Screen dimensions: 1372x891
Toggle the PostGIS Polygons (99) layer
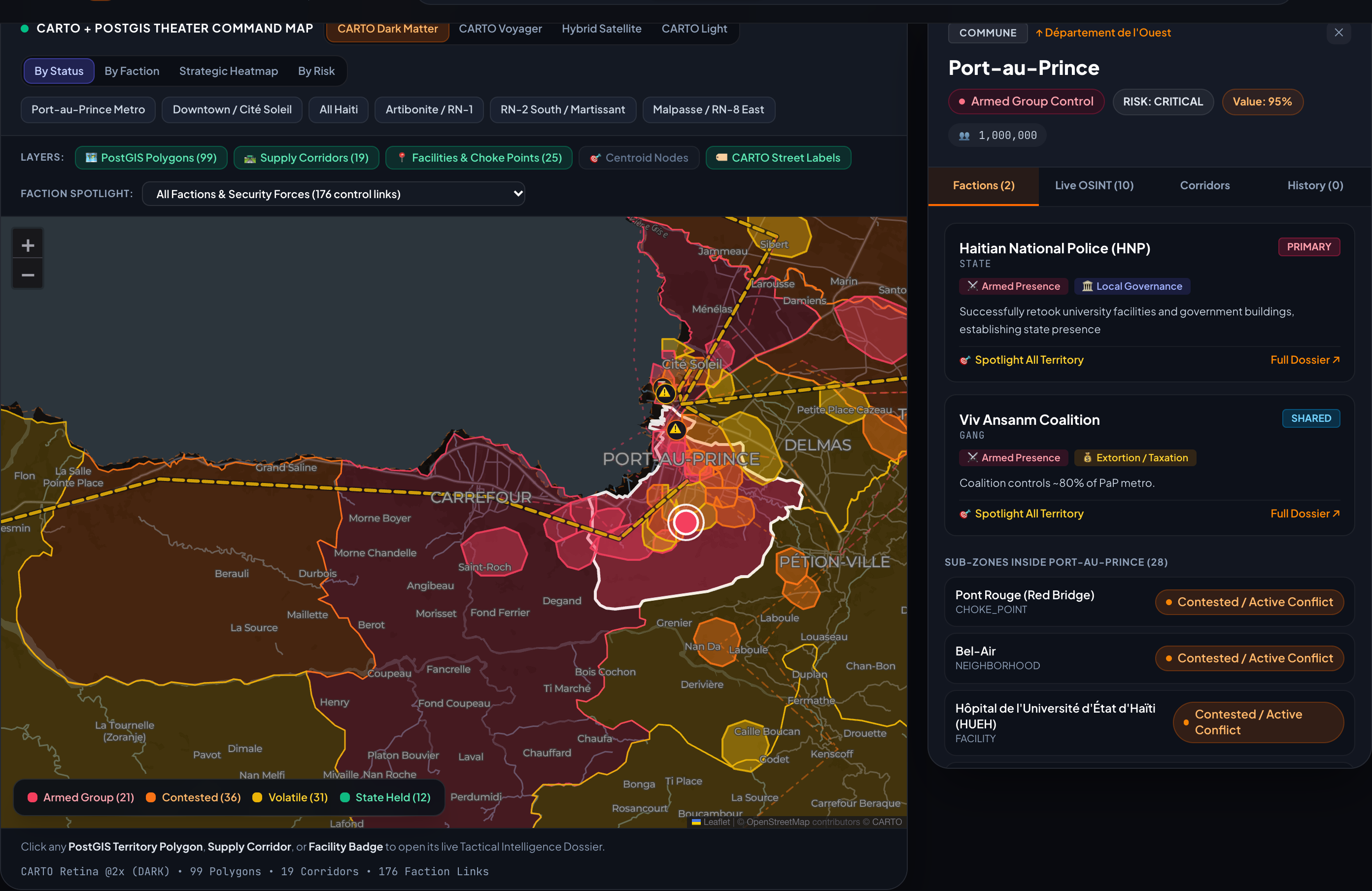151,157
